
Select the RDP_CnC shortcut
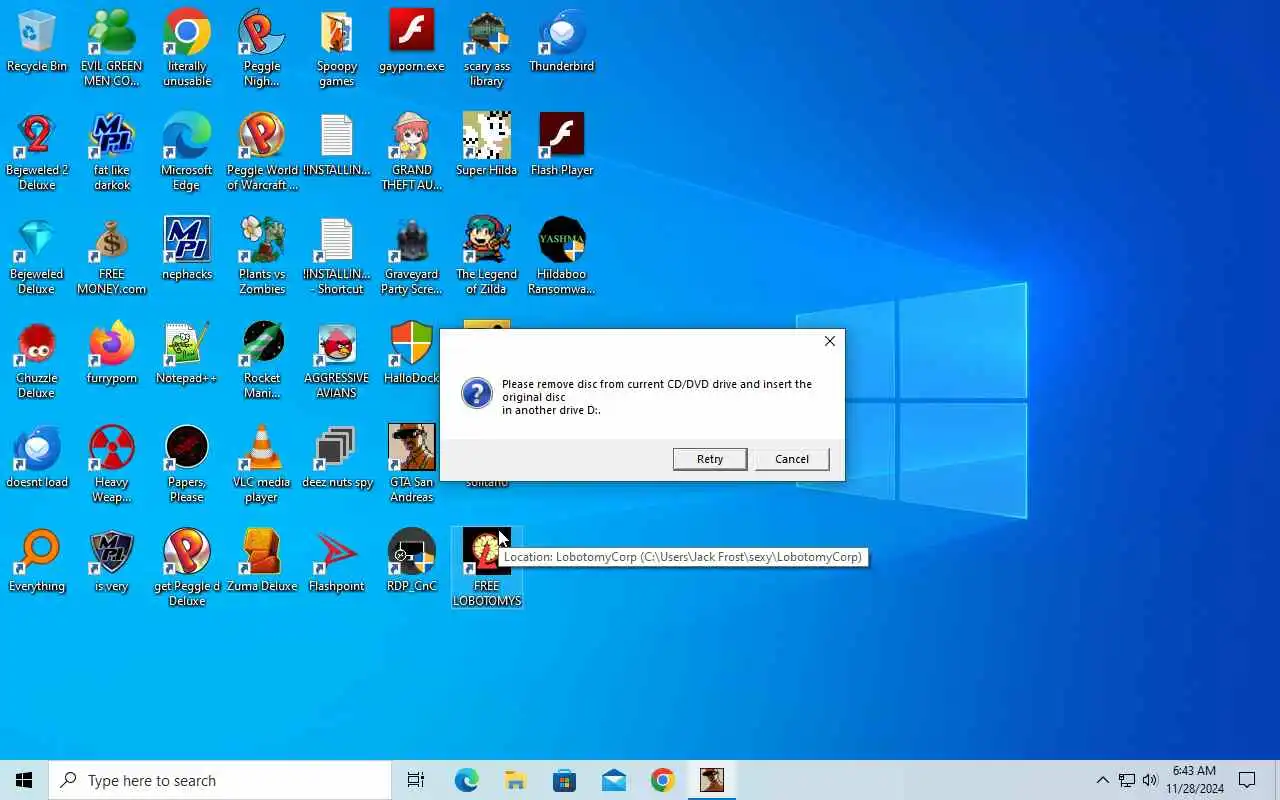[412, 561]
